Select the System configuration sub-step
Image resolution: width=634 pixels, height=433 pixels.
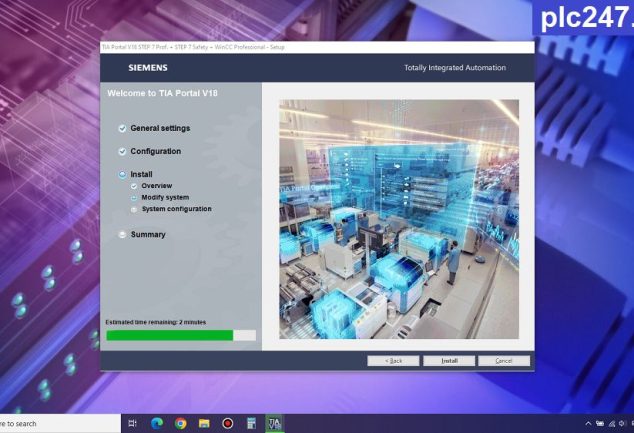coord(176,209)
